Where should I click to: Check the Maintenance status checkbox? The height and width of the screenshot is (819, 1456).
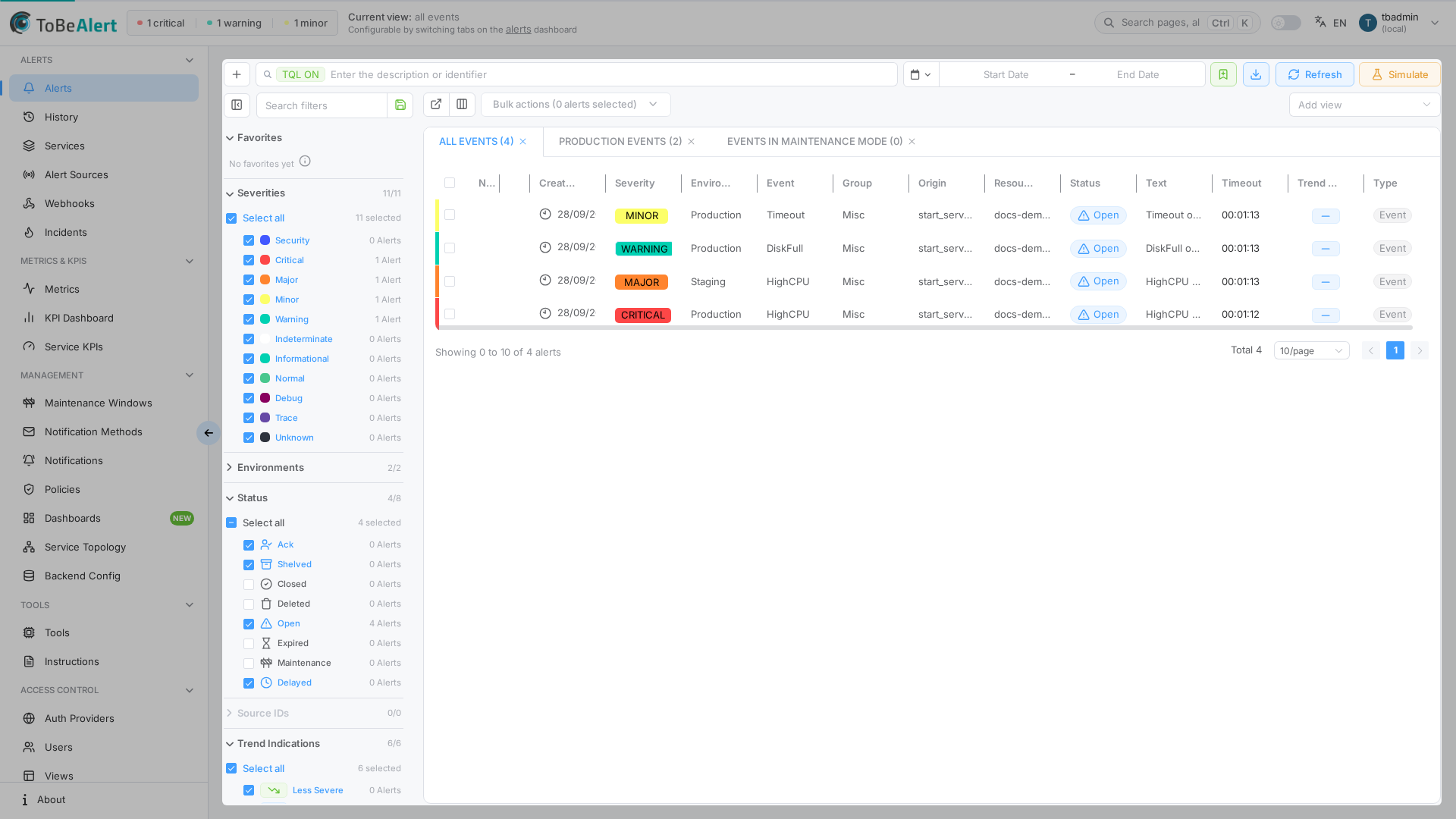coord(249,663)
